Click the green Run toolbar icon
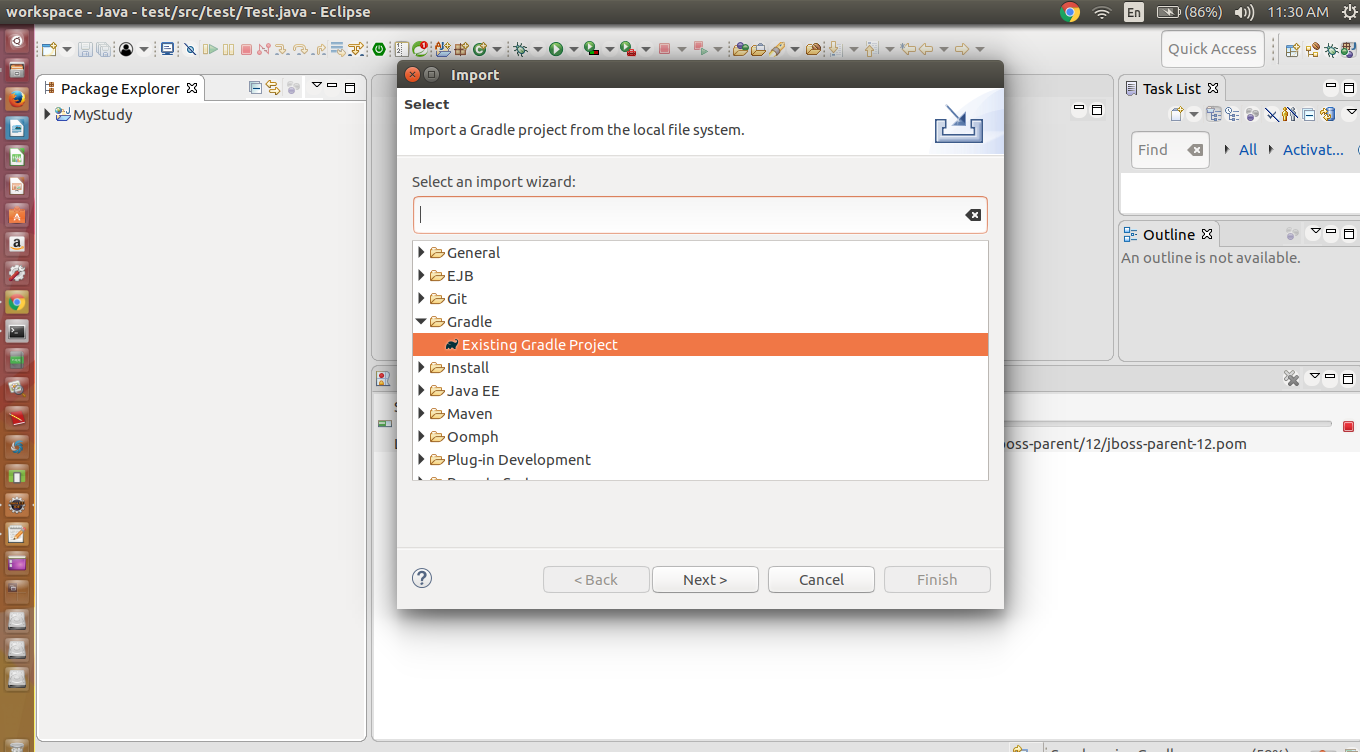 coord(556,49)
